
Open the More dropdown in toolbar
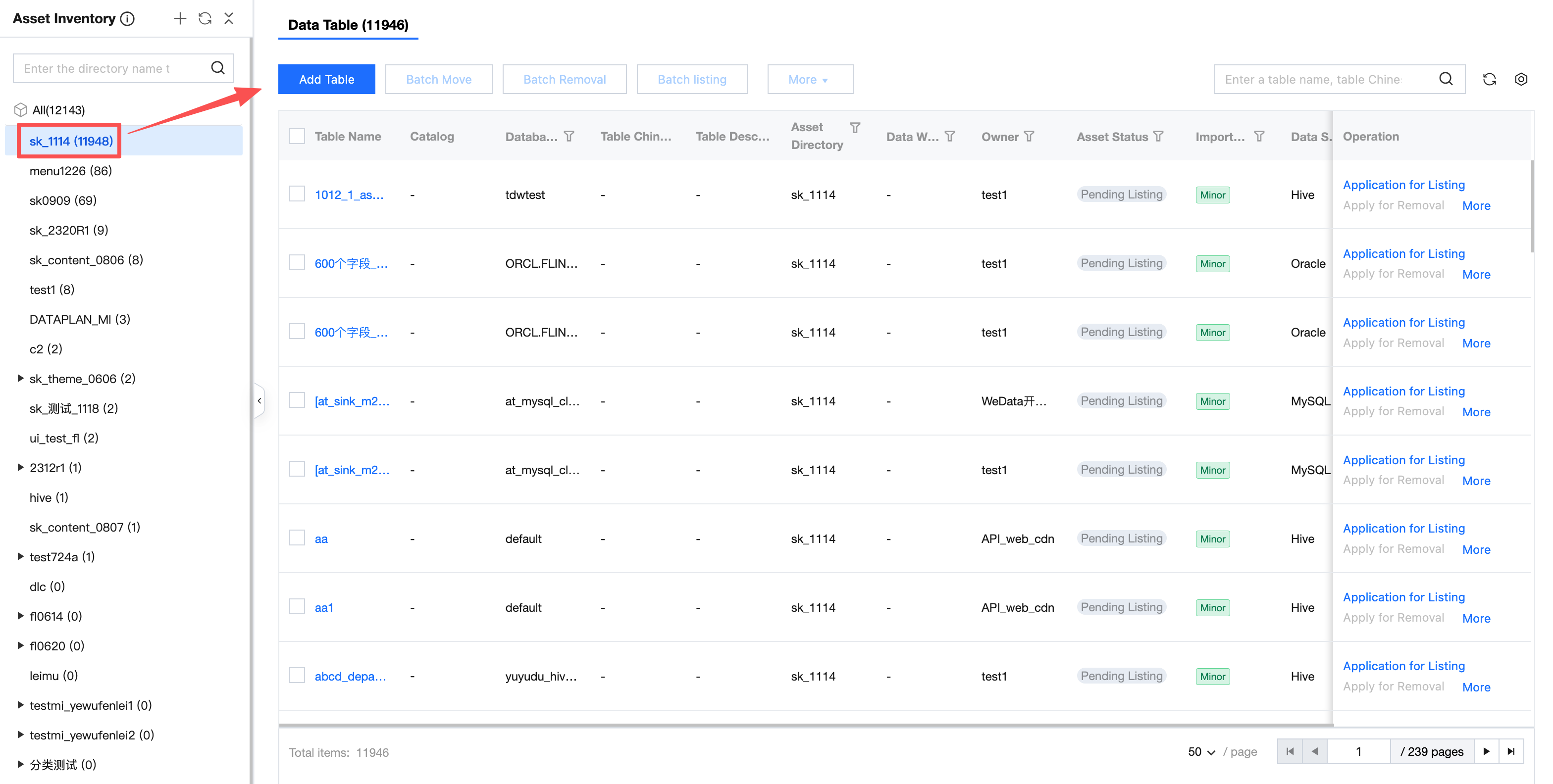tap(809, 79)
